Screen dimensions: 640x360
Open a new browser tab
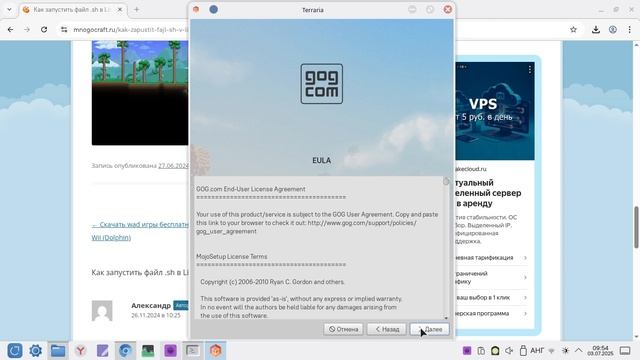point(136,9)
